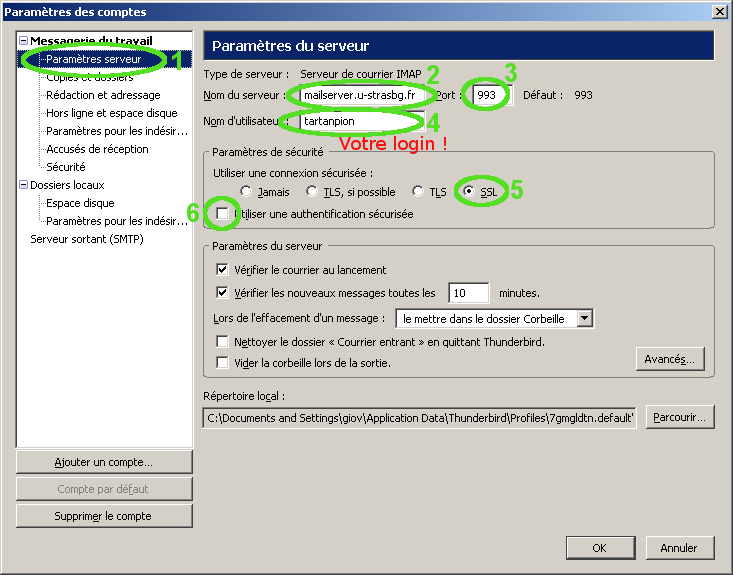The width and height of the screenshot is (733, 575).
Task: Enable Utiliser une authentification sécurisée checkbox
Action: 223,214
